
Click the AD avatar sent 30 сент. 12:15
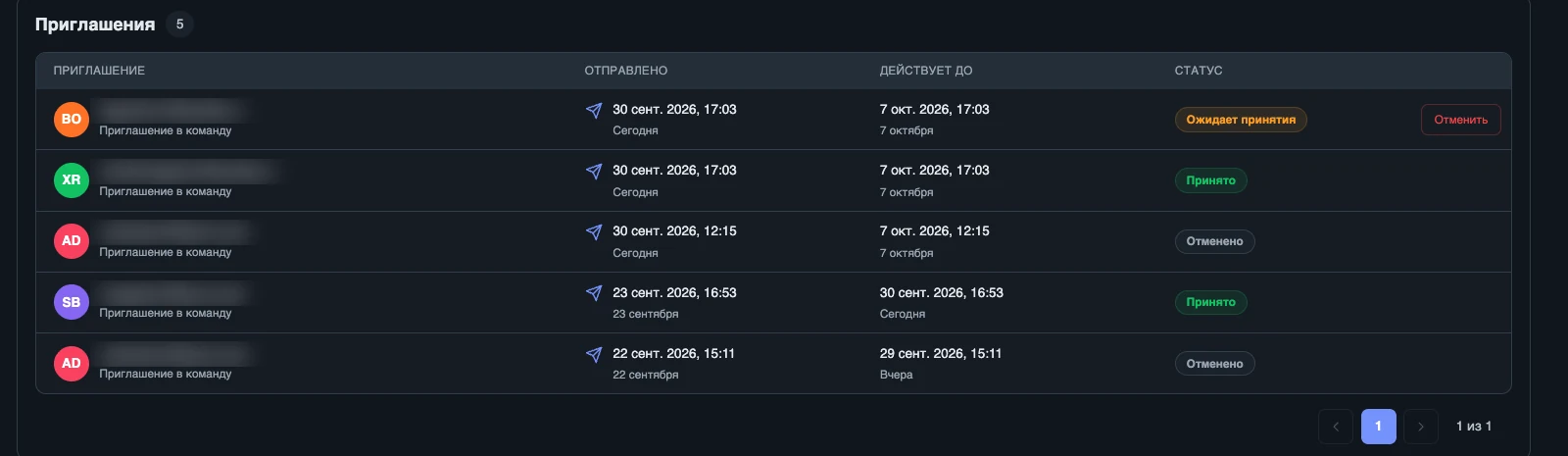point(72,240)
